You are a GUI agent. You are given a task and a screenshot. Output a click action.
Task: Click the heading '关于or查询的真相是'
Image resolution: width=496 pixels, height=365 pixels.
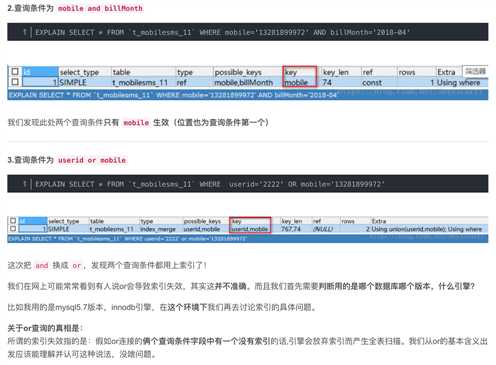[45, 328]
